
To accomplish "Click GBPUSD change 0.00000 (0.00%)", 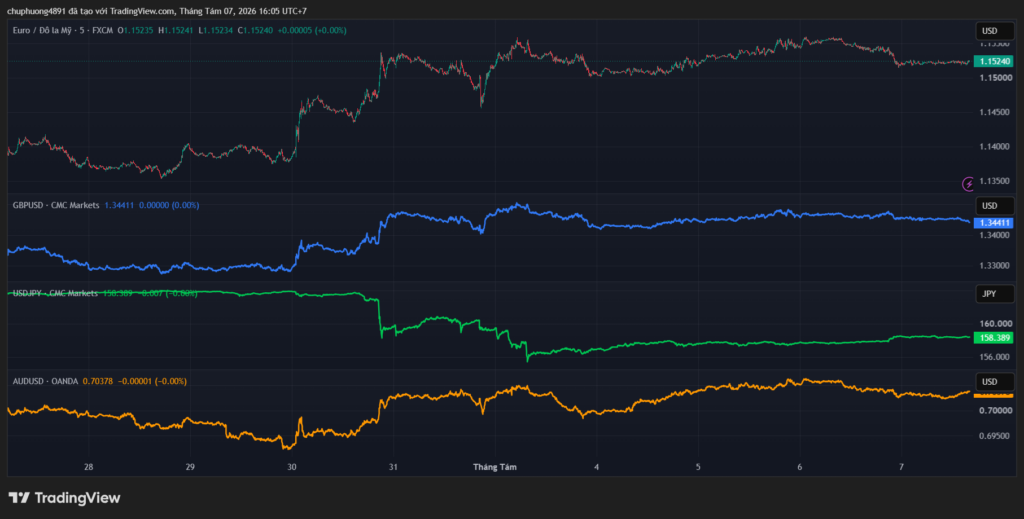I will (x=169, y=205).
